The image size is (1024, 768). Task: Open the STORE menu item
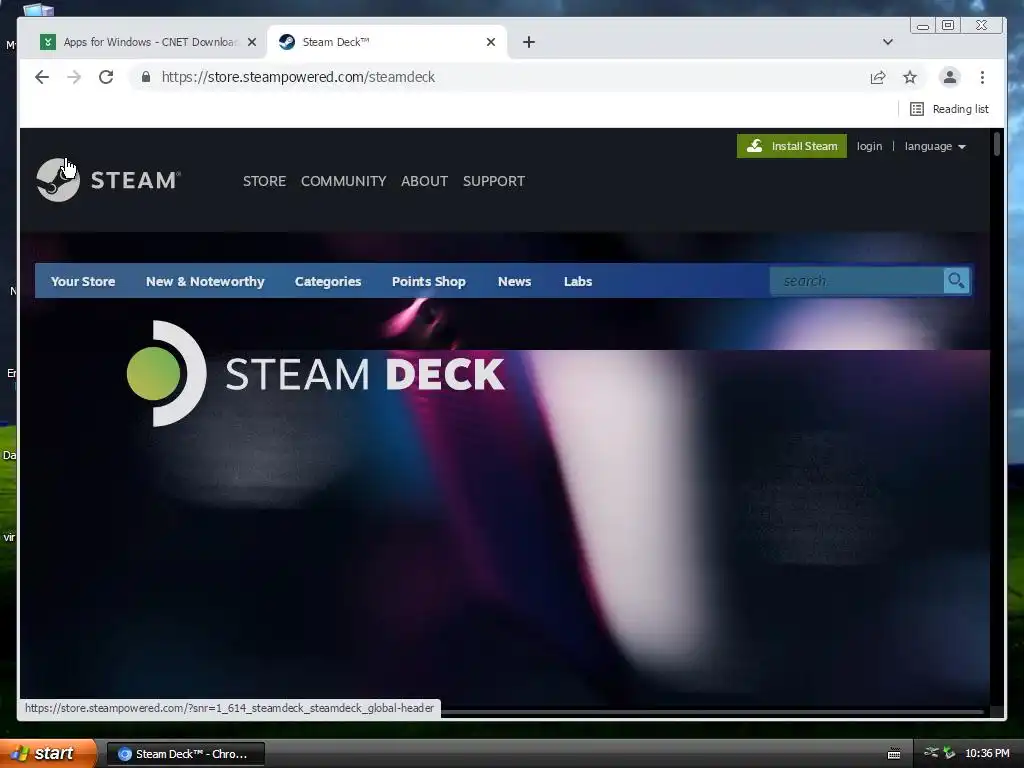pyautogui.click(x=264, y=181)
